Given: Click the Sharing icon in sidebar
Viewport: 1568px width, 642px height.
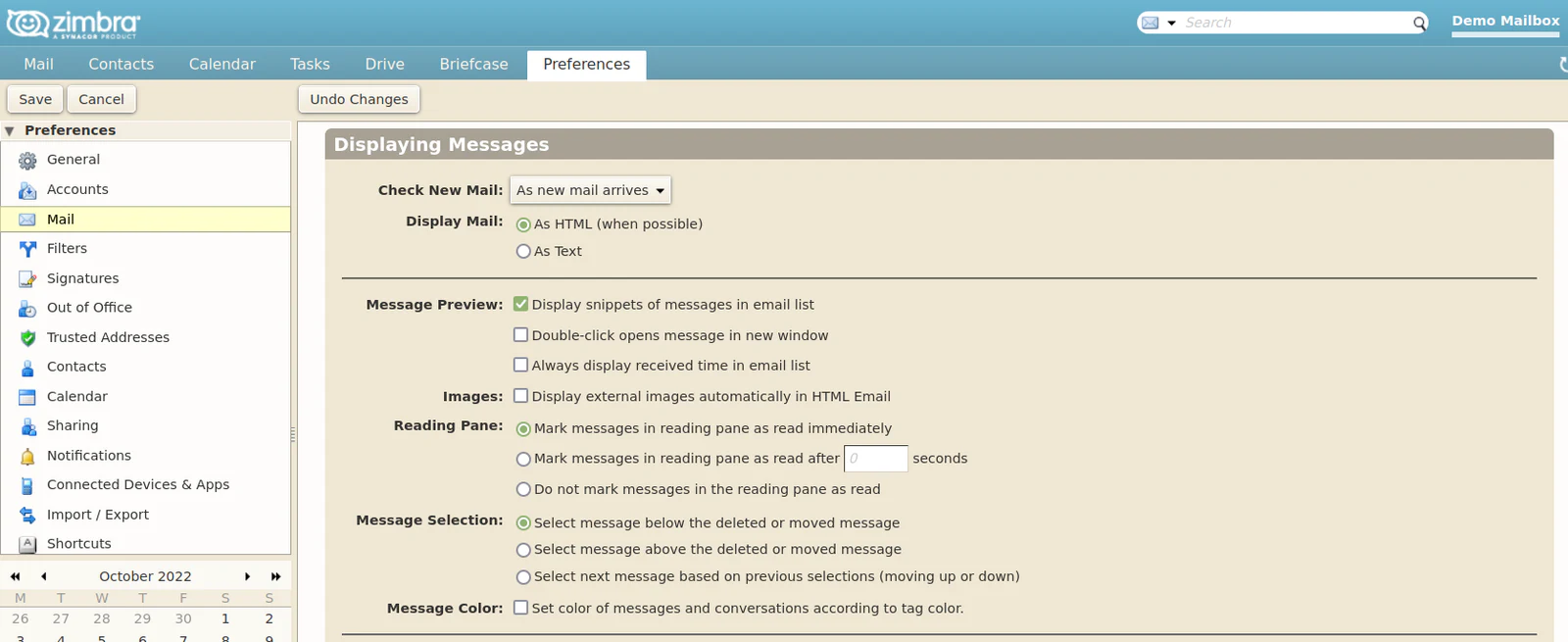Looking at the screenshot, I should (x=27, y=426).
